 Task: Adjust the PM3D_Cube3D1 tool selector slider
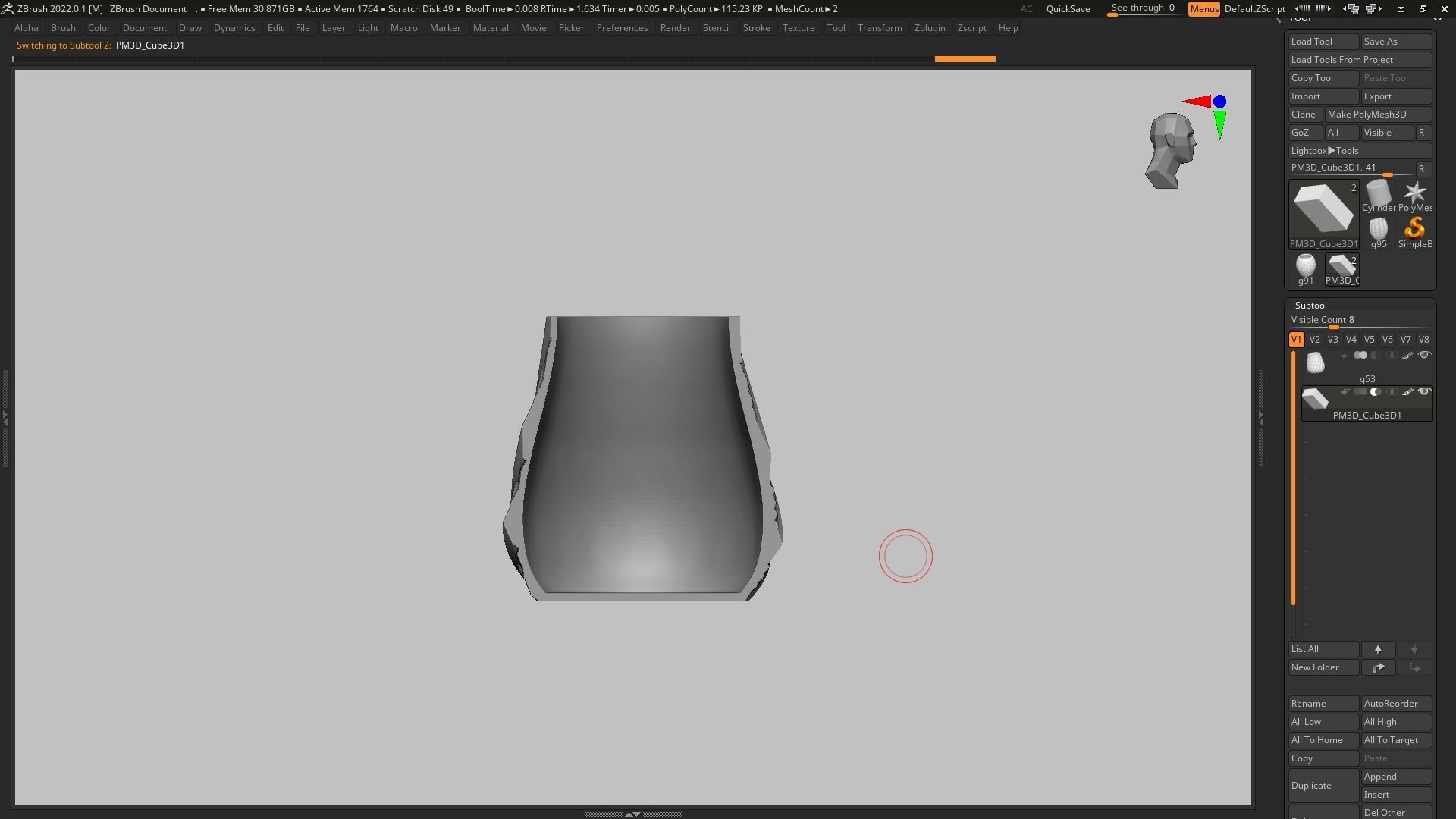tap(1351, 169)
